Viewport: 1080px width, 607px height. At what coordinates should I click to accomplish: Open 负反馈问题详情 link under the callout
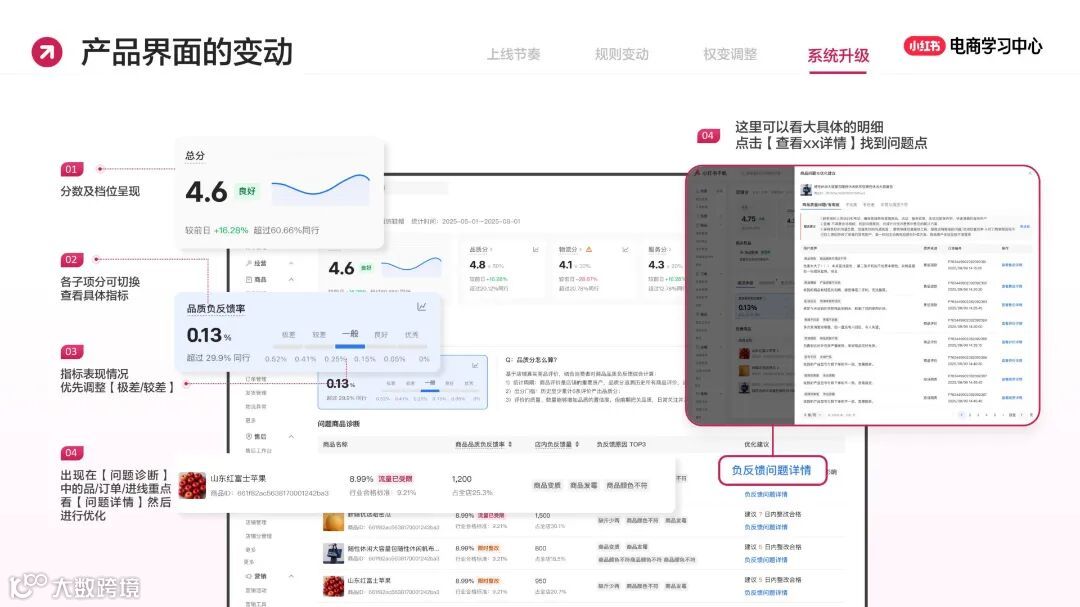(x=765, y=495)
